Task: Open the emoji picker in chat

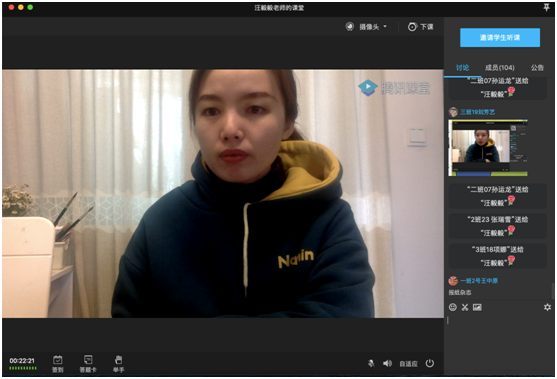Action: click(453, 307)
